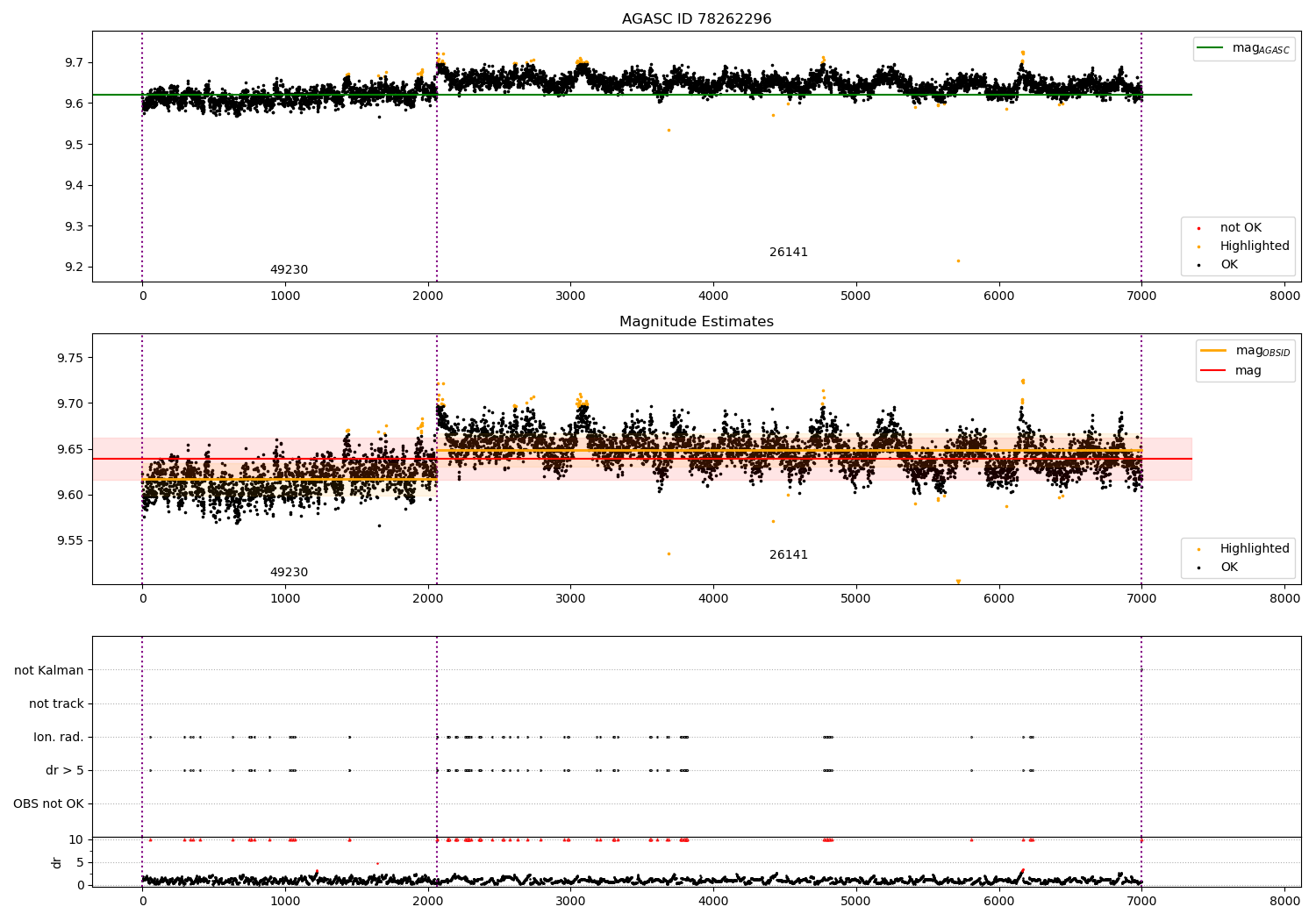Click the 'not Kalman' axis label
Screen dimensions: 1316x921
(49, 671)
